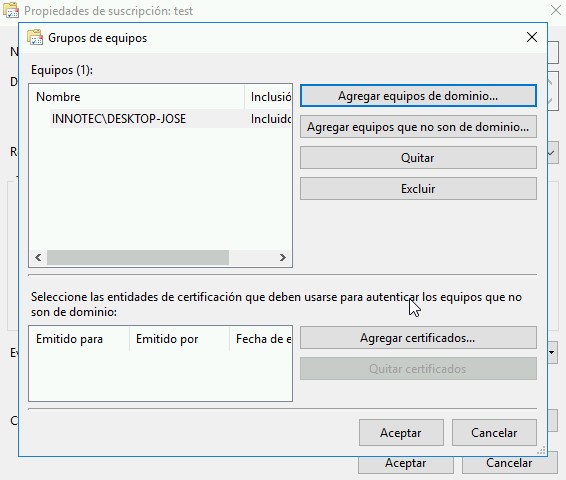The image size is (566, 480).
Task: Click the resize grip at dialog corner
Action: click(541, 450)
